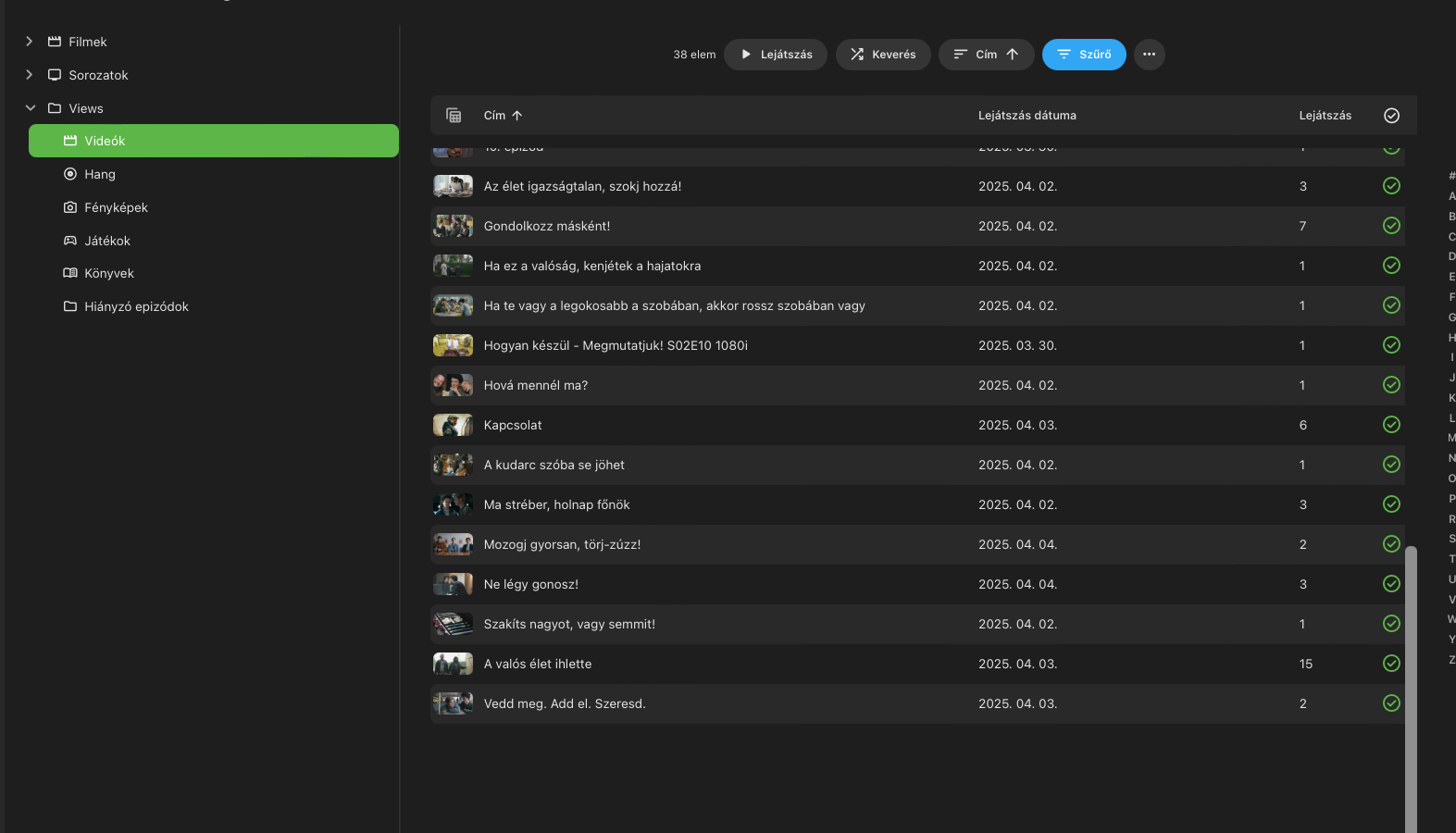Open the Hiányzó epizódok folder
The height and width of the screenshot is (833, 1456).
tap(136, 306)
